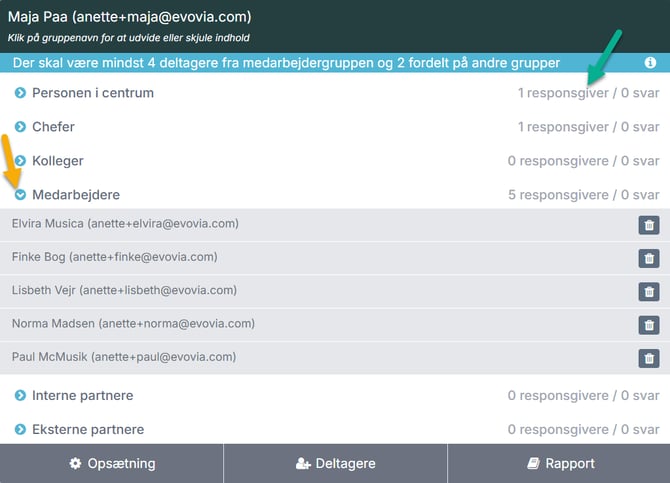Expand Eksterne partnere group
670x483 pixels.
20,430
